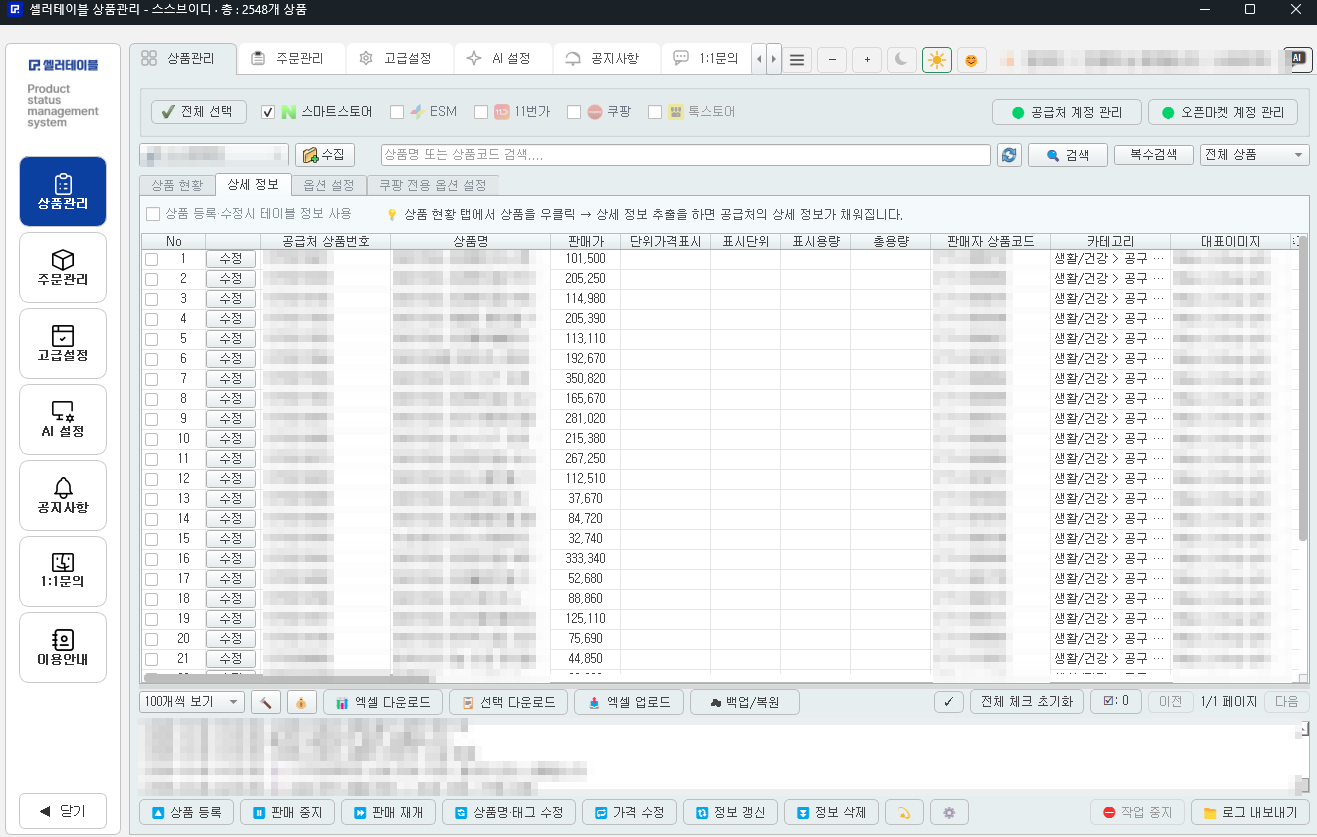Click the 가격 수정 button
The width and height of the screenshot is (1317, 837).
[x=630, y=813]
